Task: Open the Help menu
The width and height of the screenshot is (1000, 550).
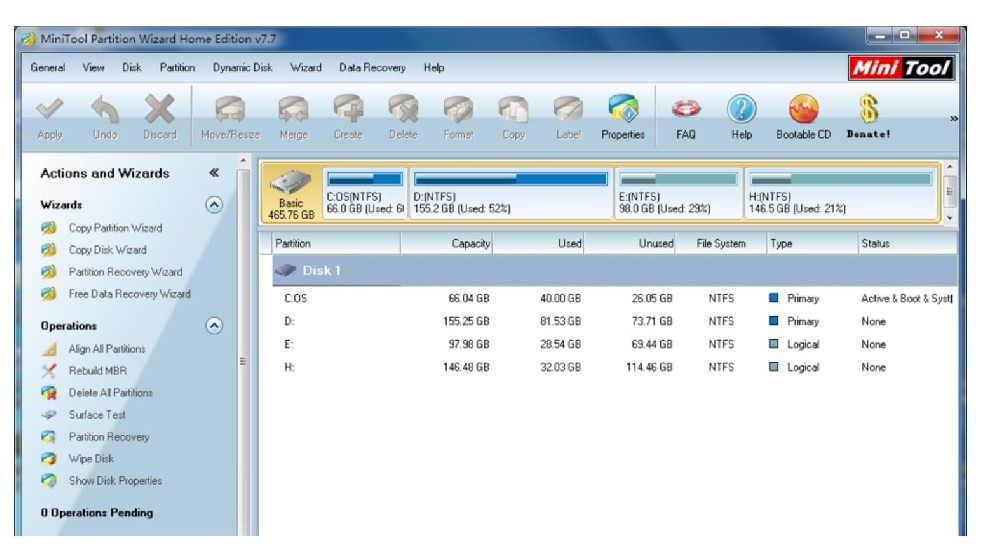Action: [434, 68]
